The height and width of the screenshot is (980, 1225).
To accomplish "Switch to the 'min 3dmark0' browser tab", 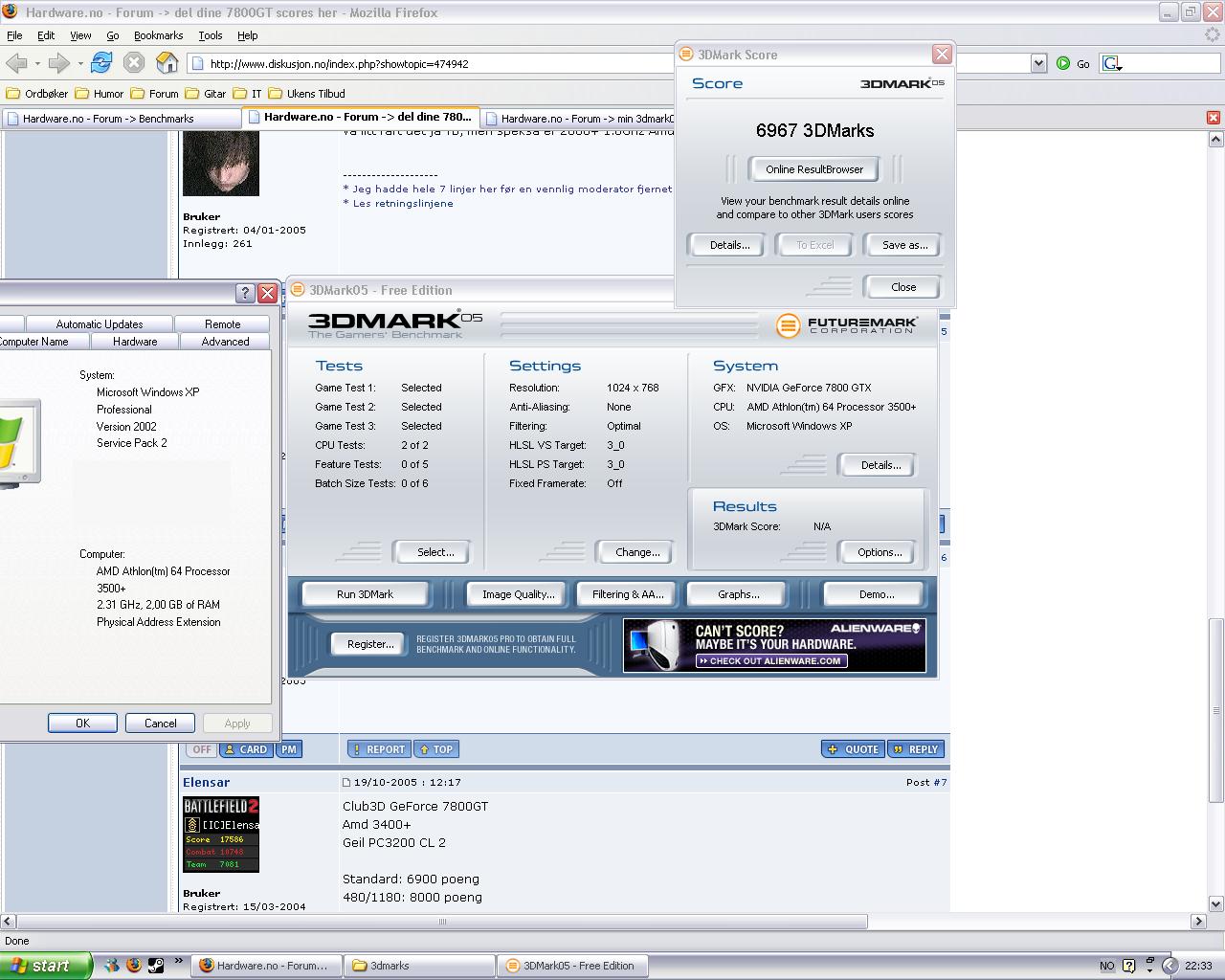I will tap(578, 119).
